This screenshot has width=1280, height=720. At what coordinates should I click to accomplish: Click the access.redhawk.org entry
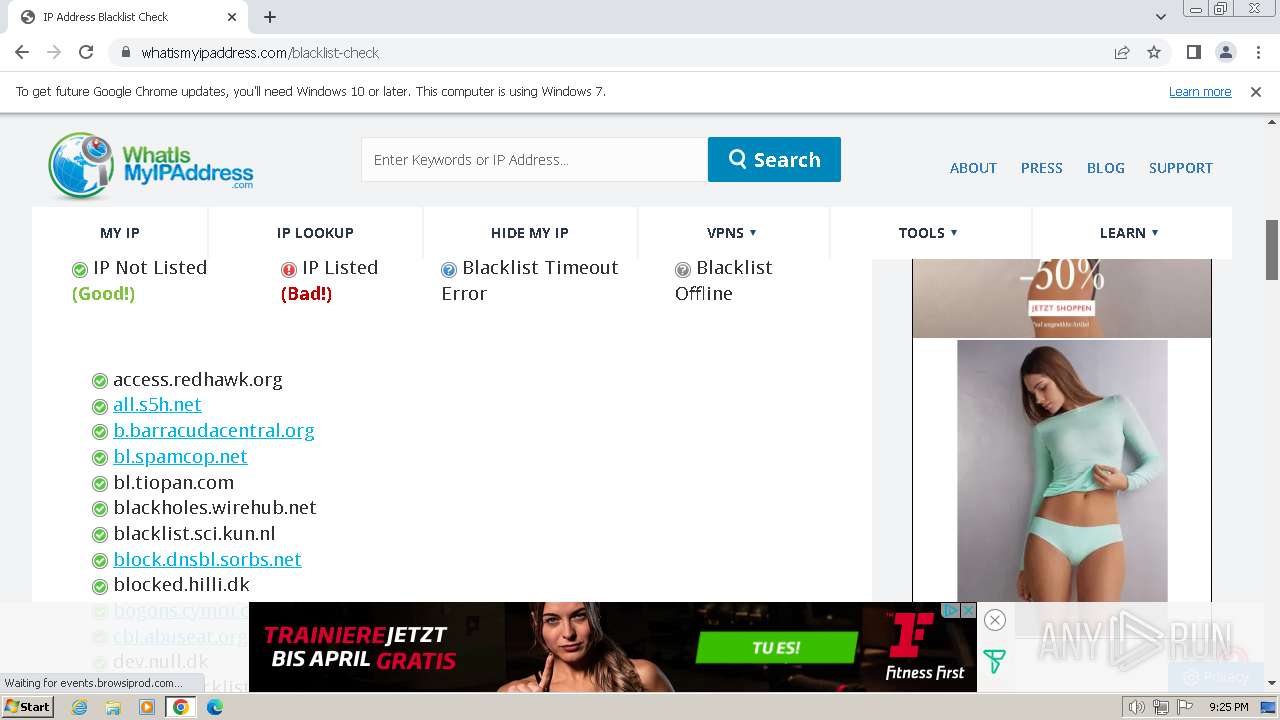tap(198, 380)
